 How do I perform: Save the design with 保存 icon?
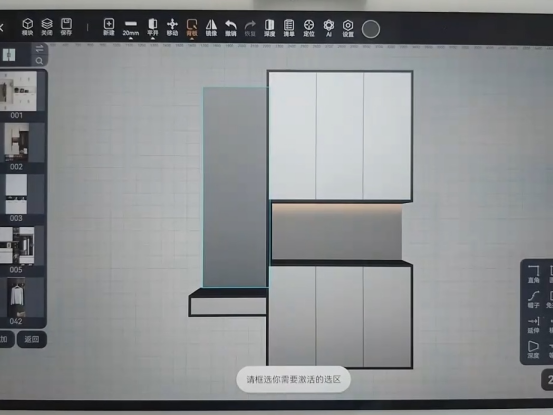(x=66, y=27)
